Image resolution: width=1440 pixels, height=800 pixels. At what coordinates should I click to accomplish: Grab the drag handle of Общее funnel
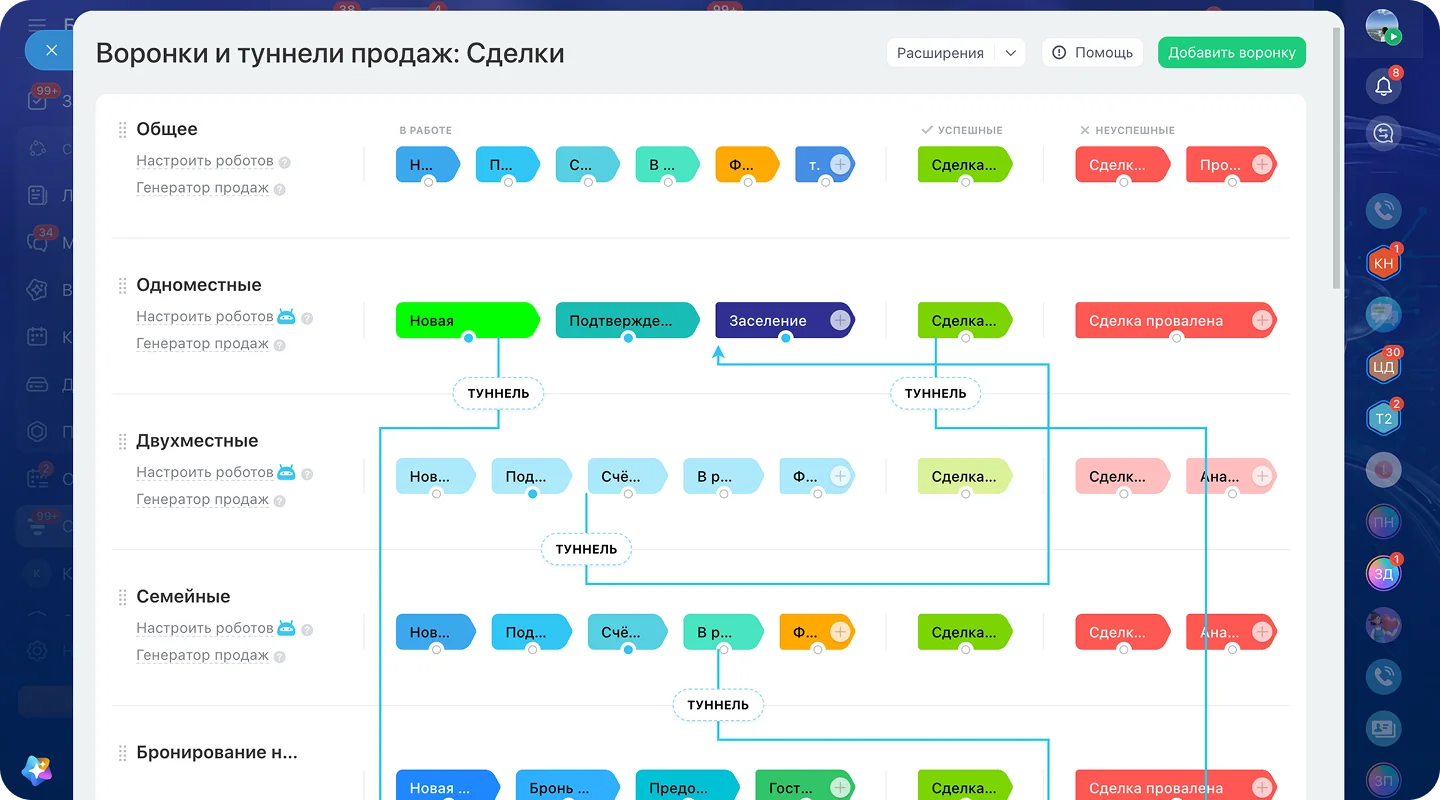coord(122,130)
